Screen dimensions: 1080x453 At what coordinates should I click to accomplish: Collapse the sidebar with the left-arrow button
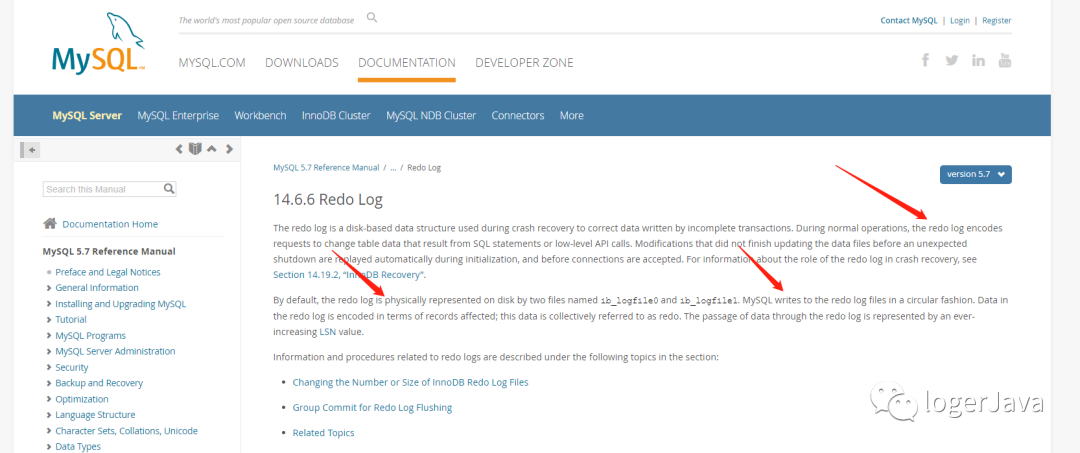(31, 149)
